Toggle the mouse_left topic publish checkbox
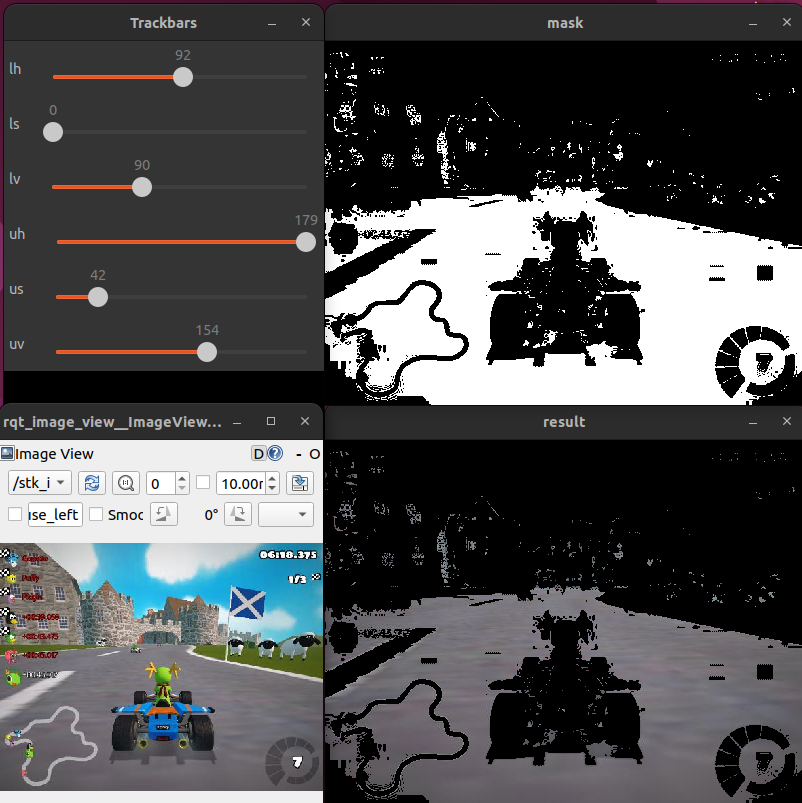Viewport: 802px width, 803px height. [x=15, y=514]
